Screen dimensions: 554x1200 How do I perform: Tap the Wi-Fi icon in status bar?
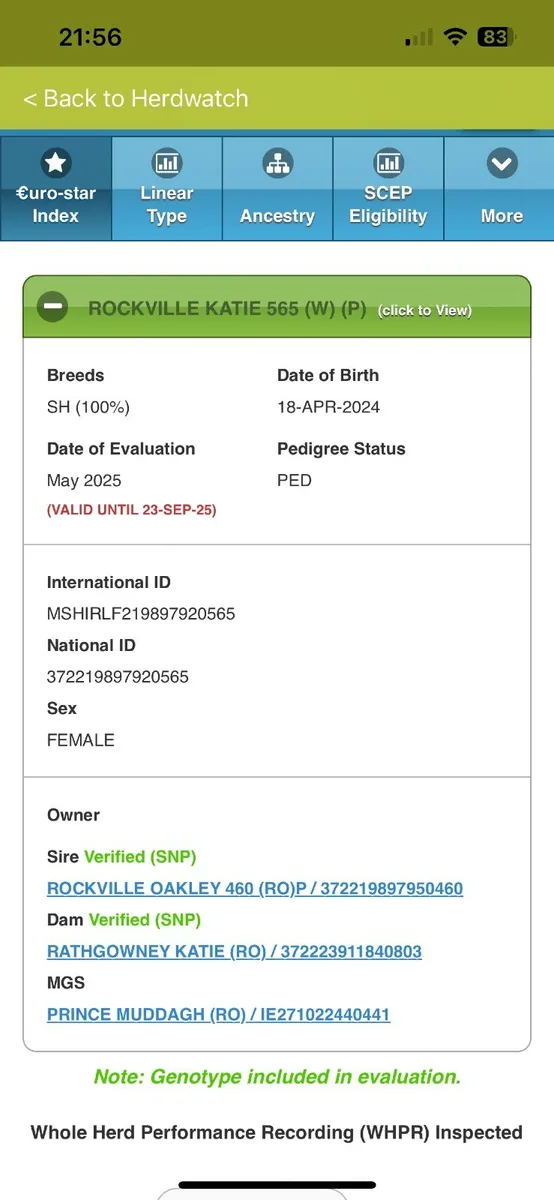point(456,37)
